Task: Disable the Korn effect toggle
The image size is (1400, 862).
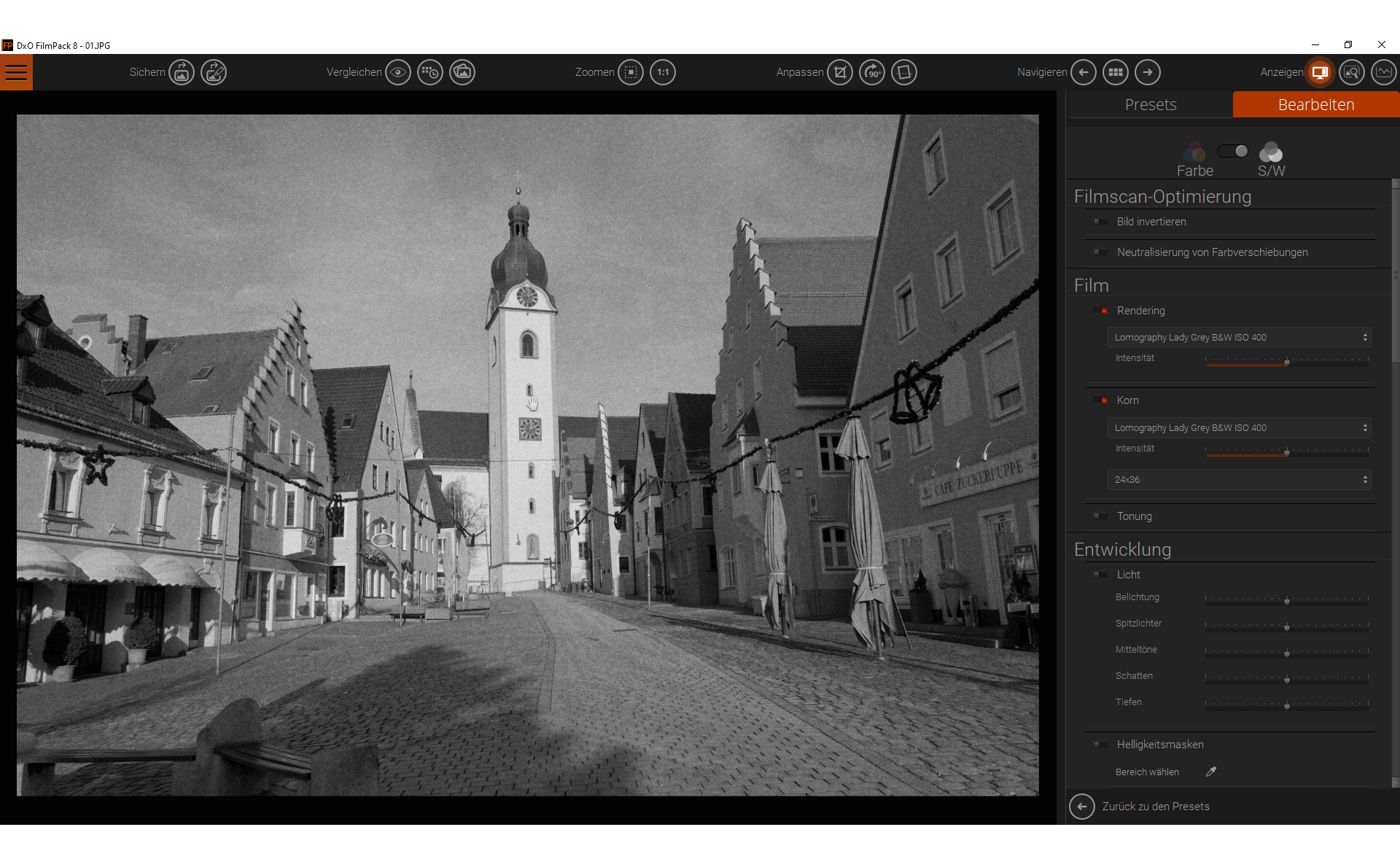Action: (x=1100, y=400)
